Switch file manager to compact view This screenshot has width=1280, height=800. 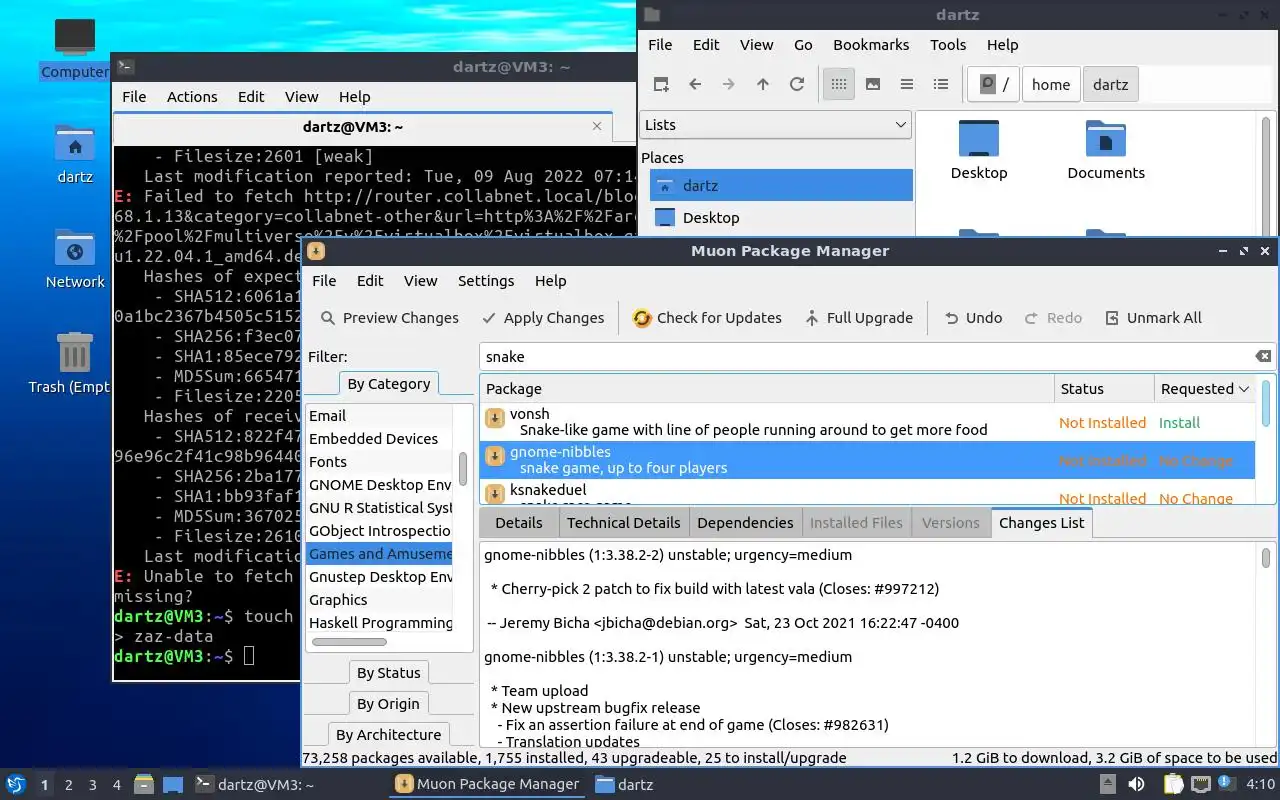(x=907, y=85)
